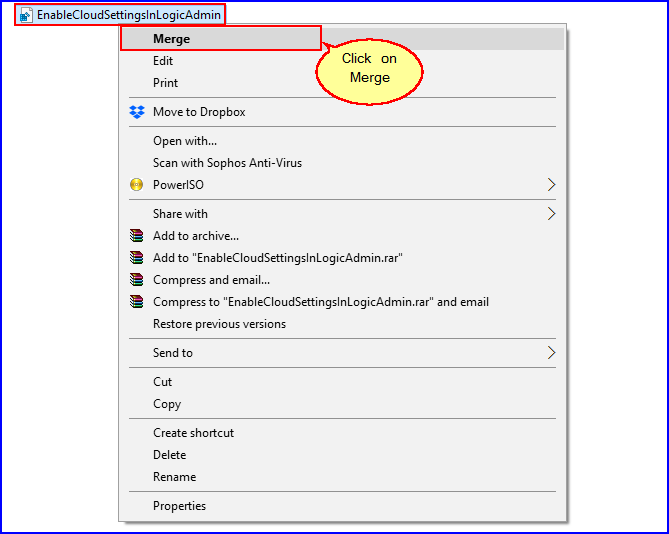Select Scan with Sophos Anti-Virus

[227, 163]
